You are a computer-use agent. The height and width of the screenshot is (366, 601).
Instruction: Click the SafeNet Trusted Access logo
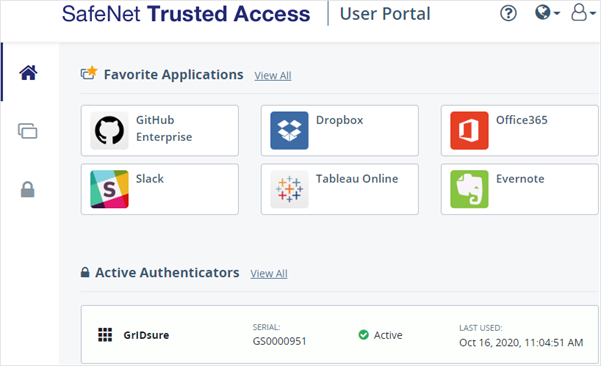pyautogui.click(x=186, y=14)
